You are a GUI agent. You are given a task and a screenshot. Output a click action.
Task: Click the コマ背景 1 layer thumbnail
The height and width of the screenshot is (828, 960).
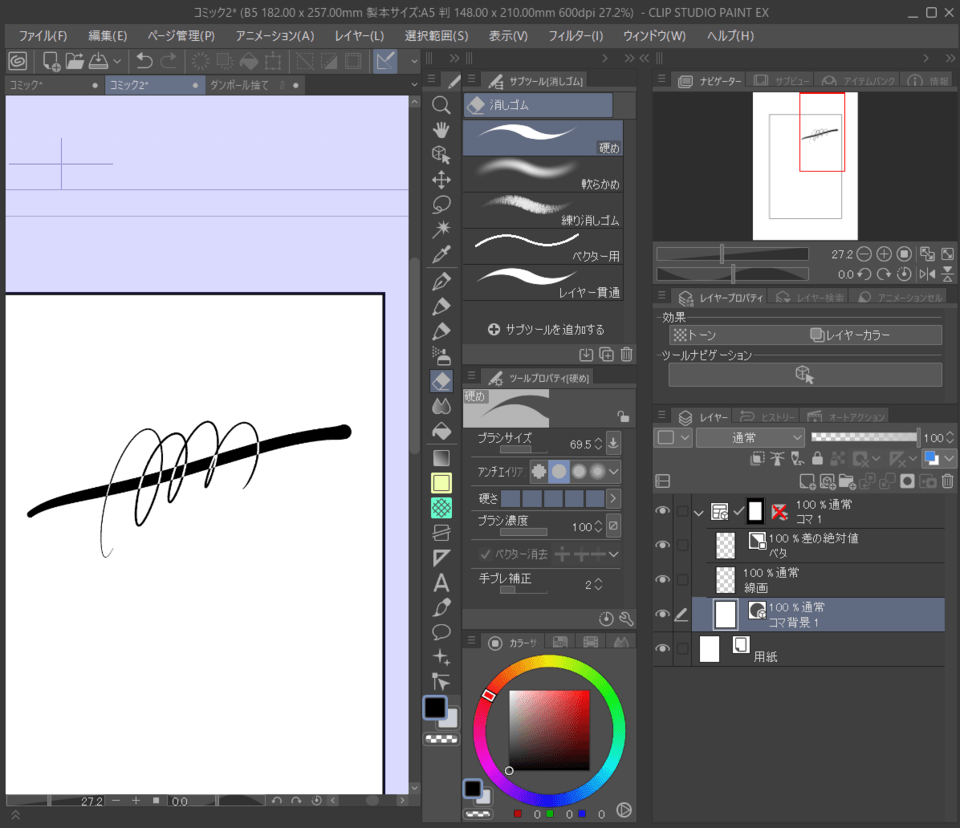coord(726,614)
